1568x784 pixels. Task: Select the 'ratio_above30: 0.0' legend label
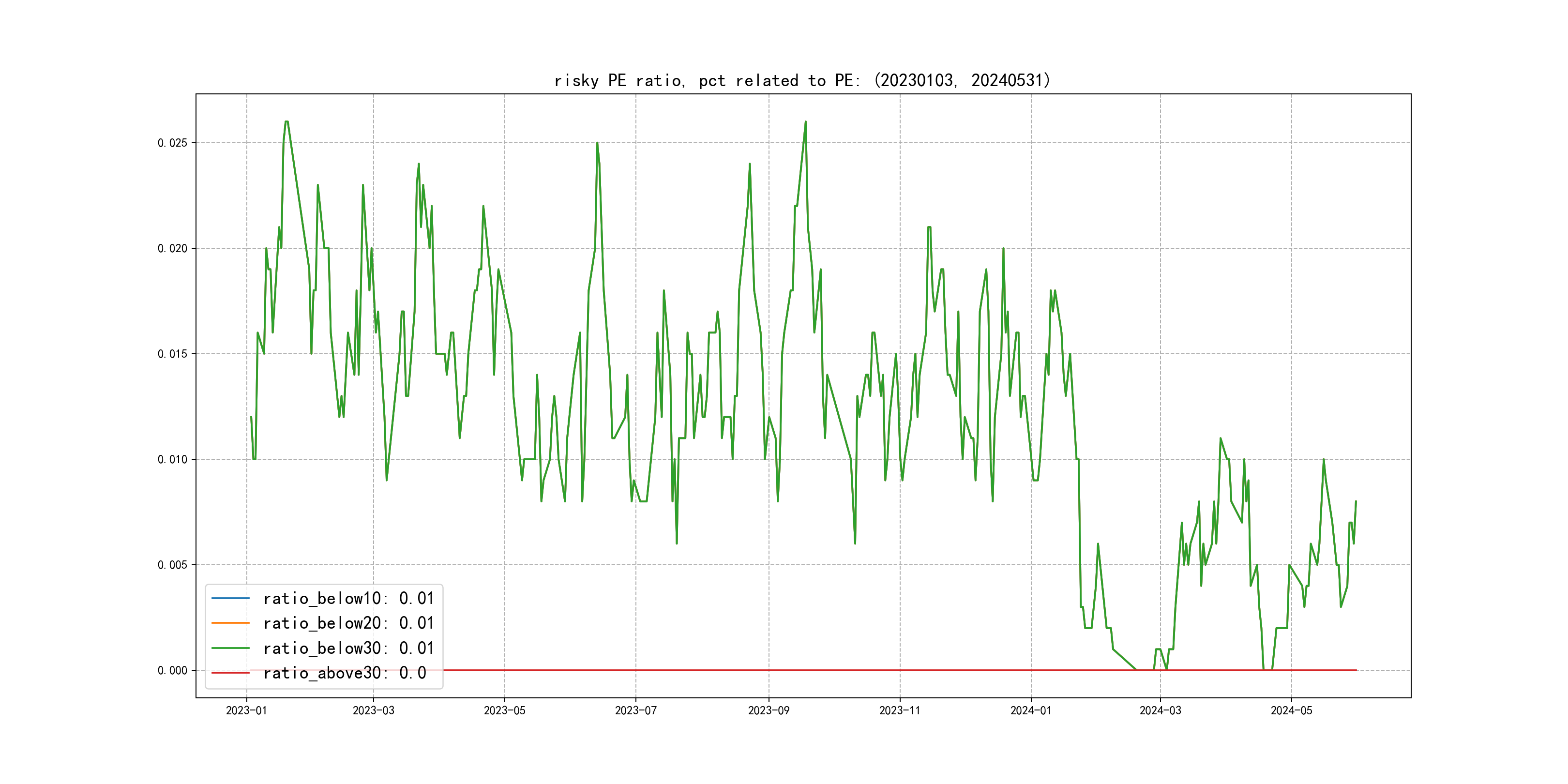coord(345,673)
